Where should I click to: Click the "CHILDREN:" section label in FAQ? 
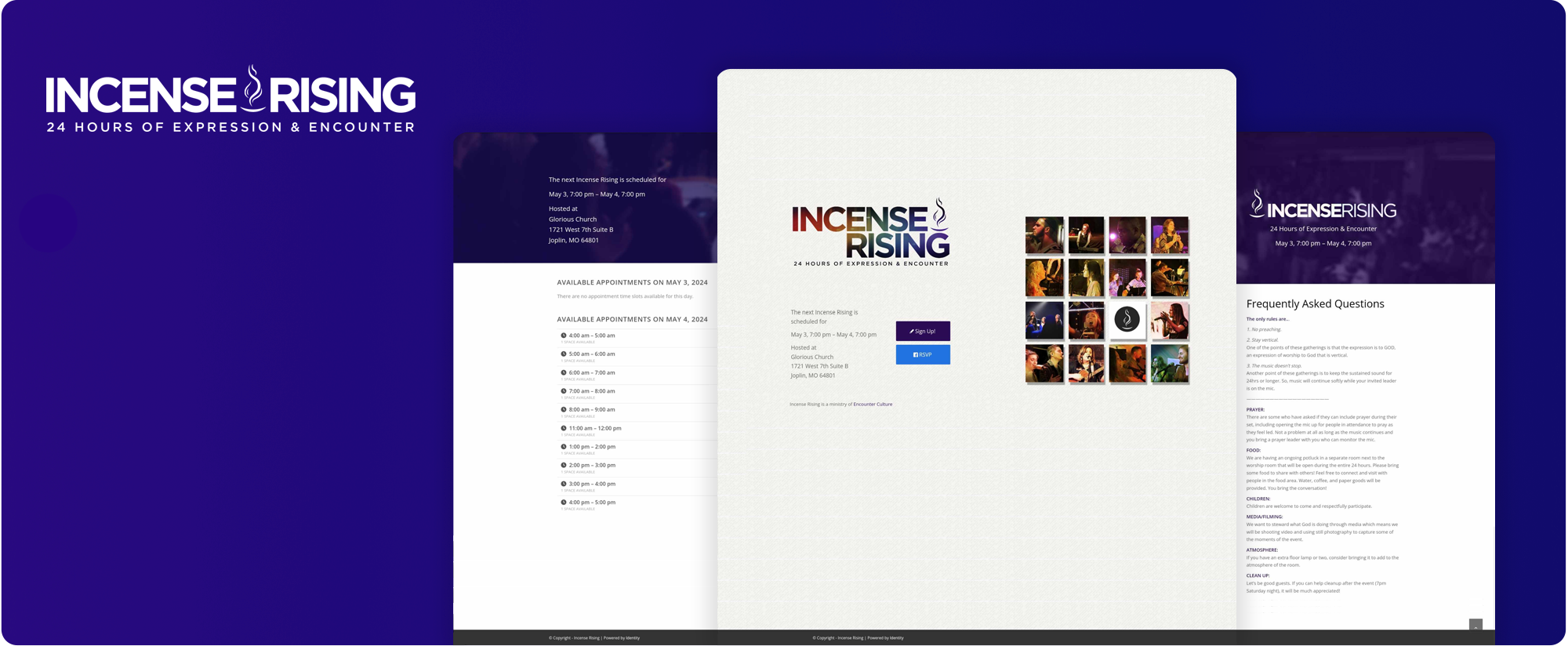pyautogui.click(x=1258, y=499)
